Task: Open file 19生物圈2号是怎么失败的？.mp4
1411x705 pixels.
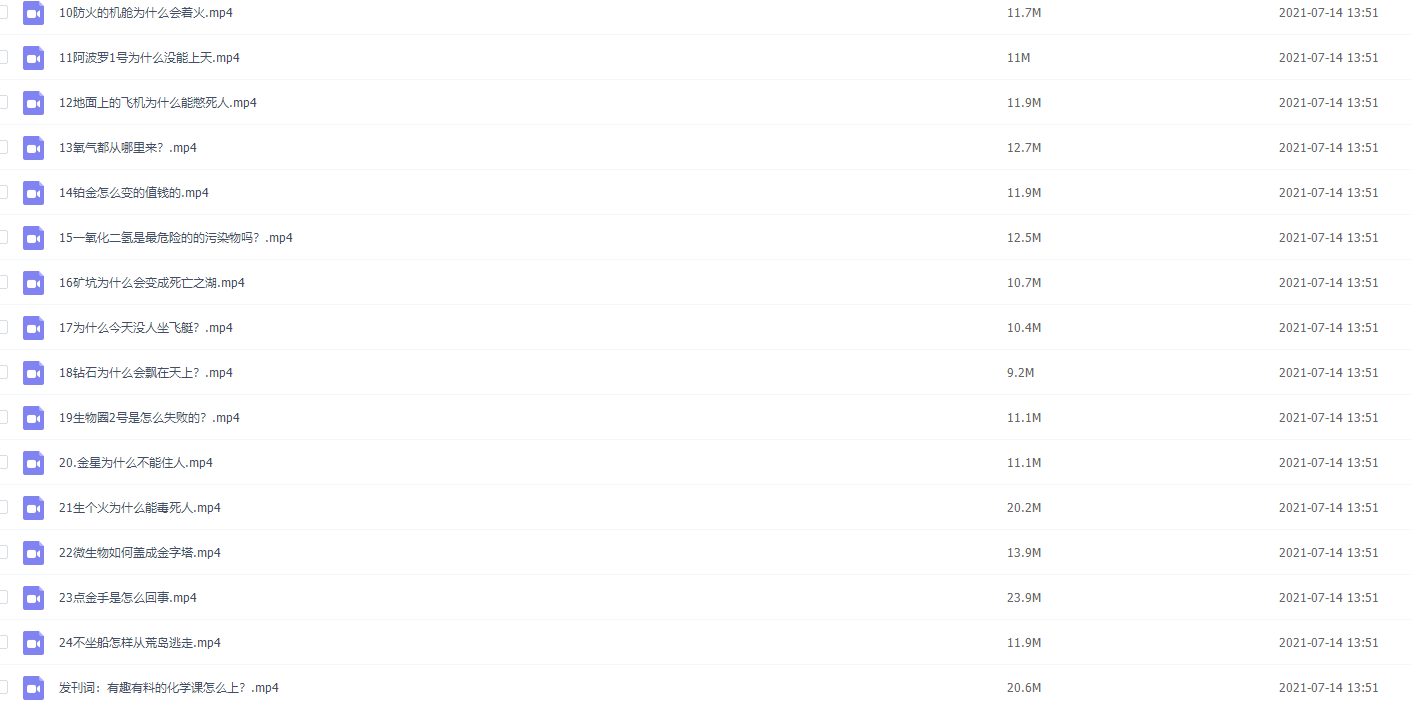Action: pos(149,418)
